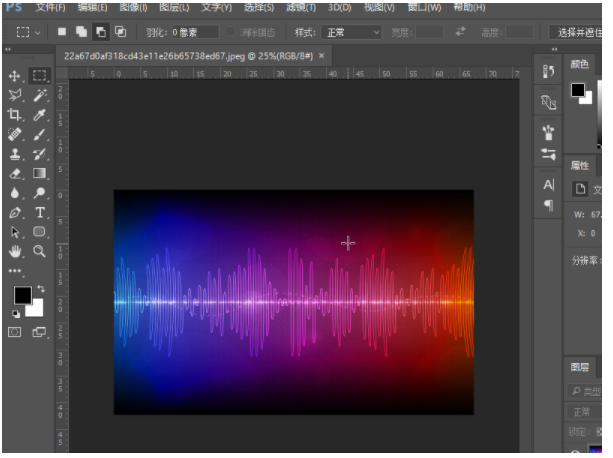Select the Move tool
Screen dimensions: 613x458
pos(14,76)
